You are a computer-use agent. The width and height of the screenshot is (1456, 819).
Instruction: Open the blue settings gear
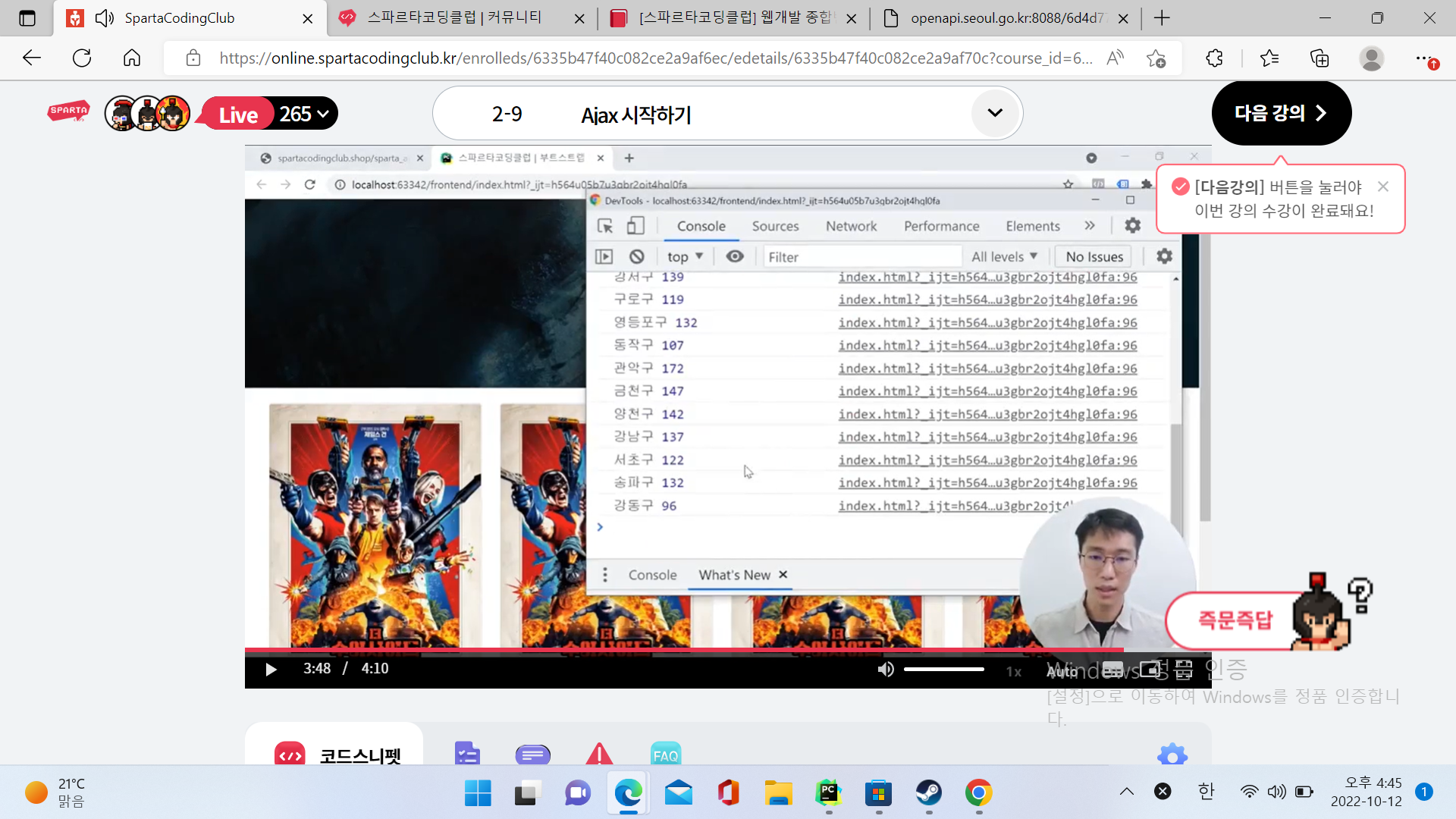(x=1172, y=755)
